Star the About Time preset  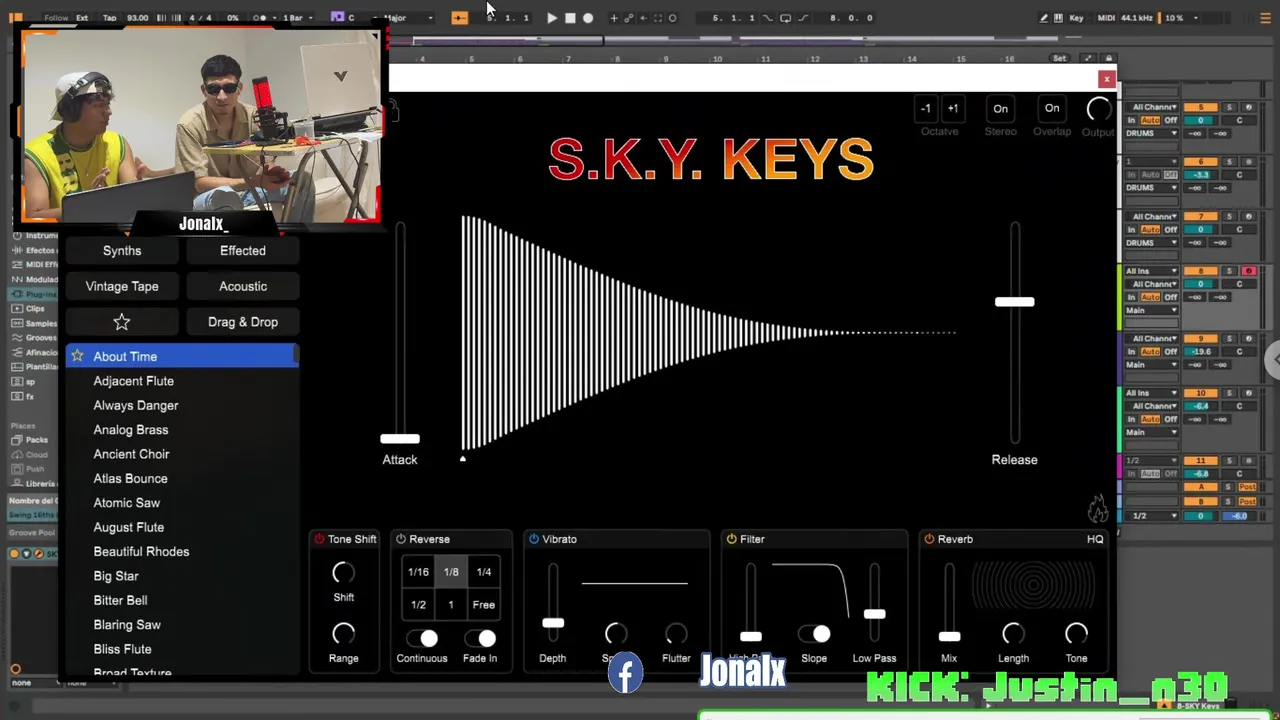(77, 356)
